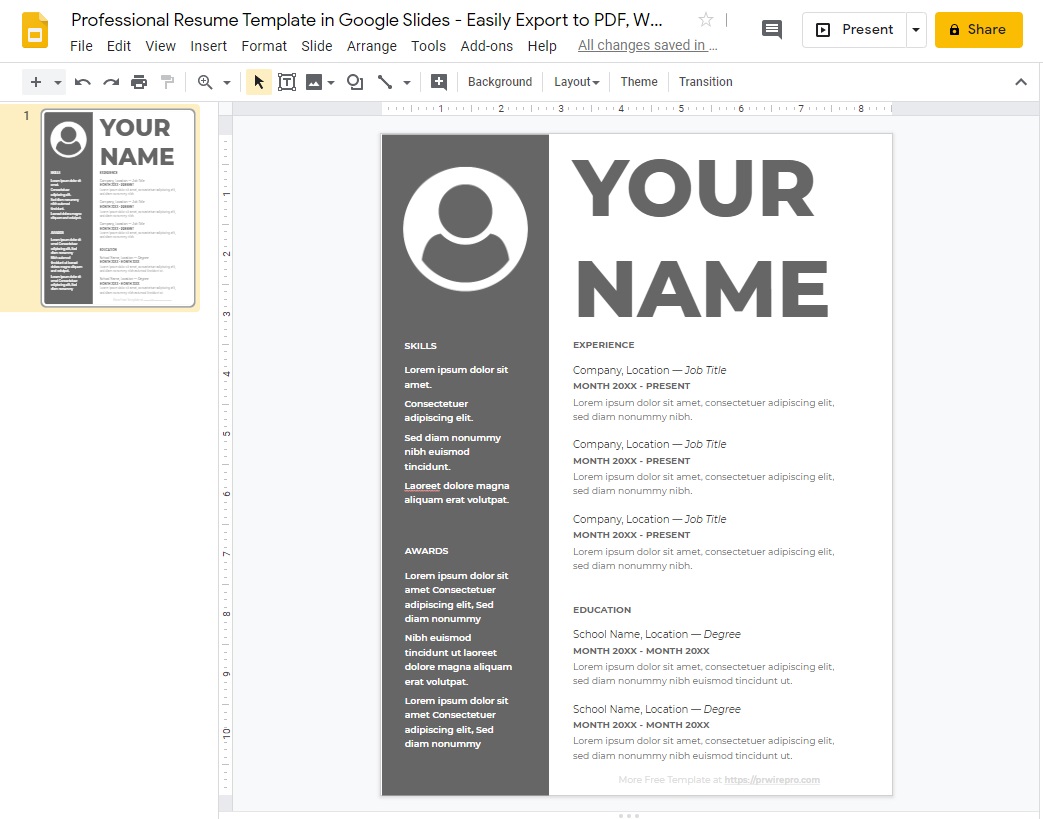Open the Add-ons menu
Image resolution: width=1043 pixels, height=819 pixels.
click(487, 46)
